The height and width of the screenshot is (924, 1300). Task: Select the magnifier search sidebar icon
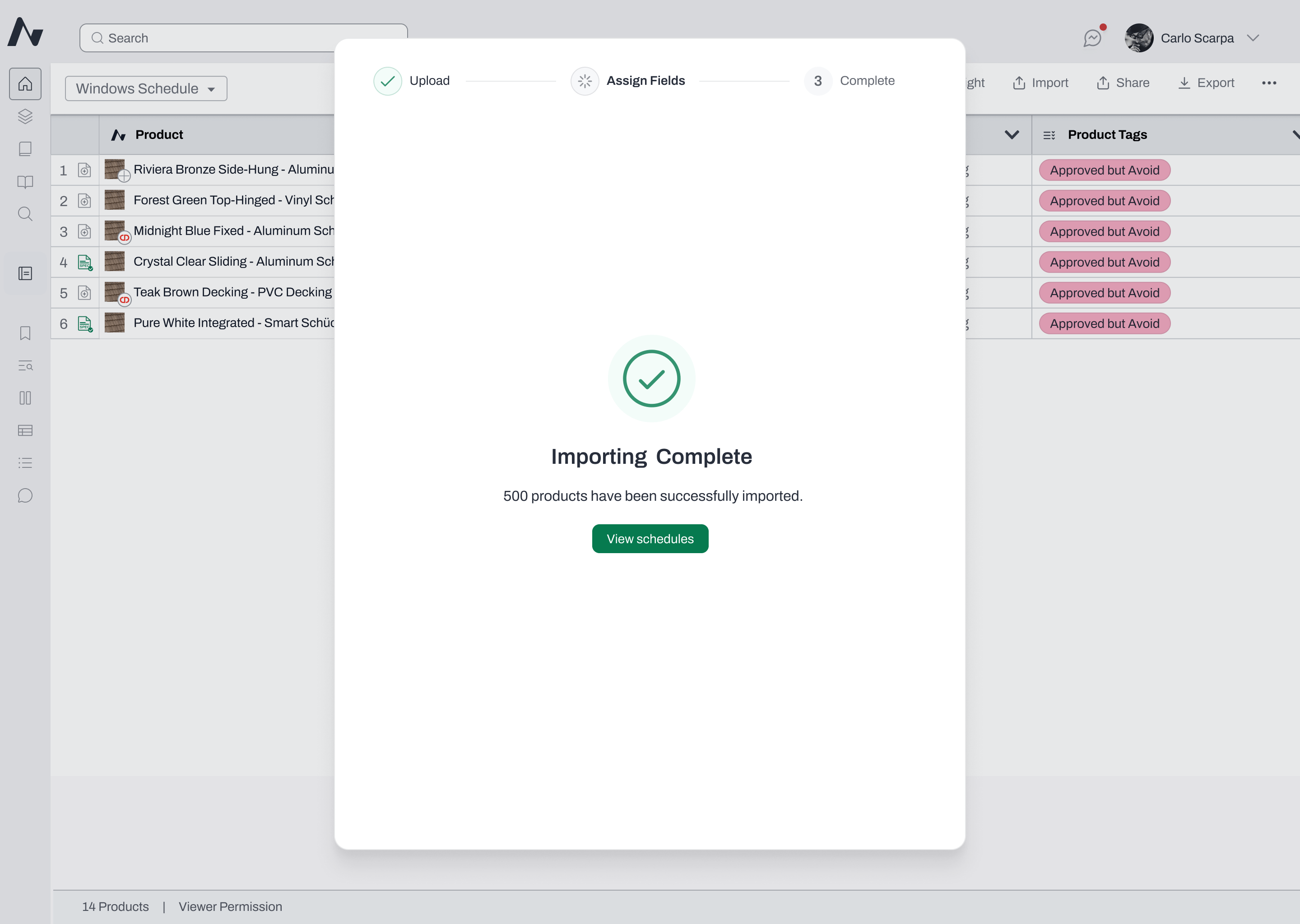coord(25,214)
